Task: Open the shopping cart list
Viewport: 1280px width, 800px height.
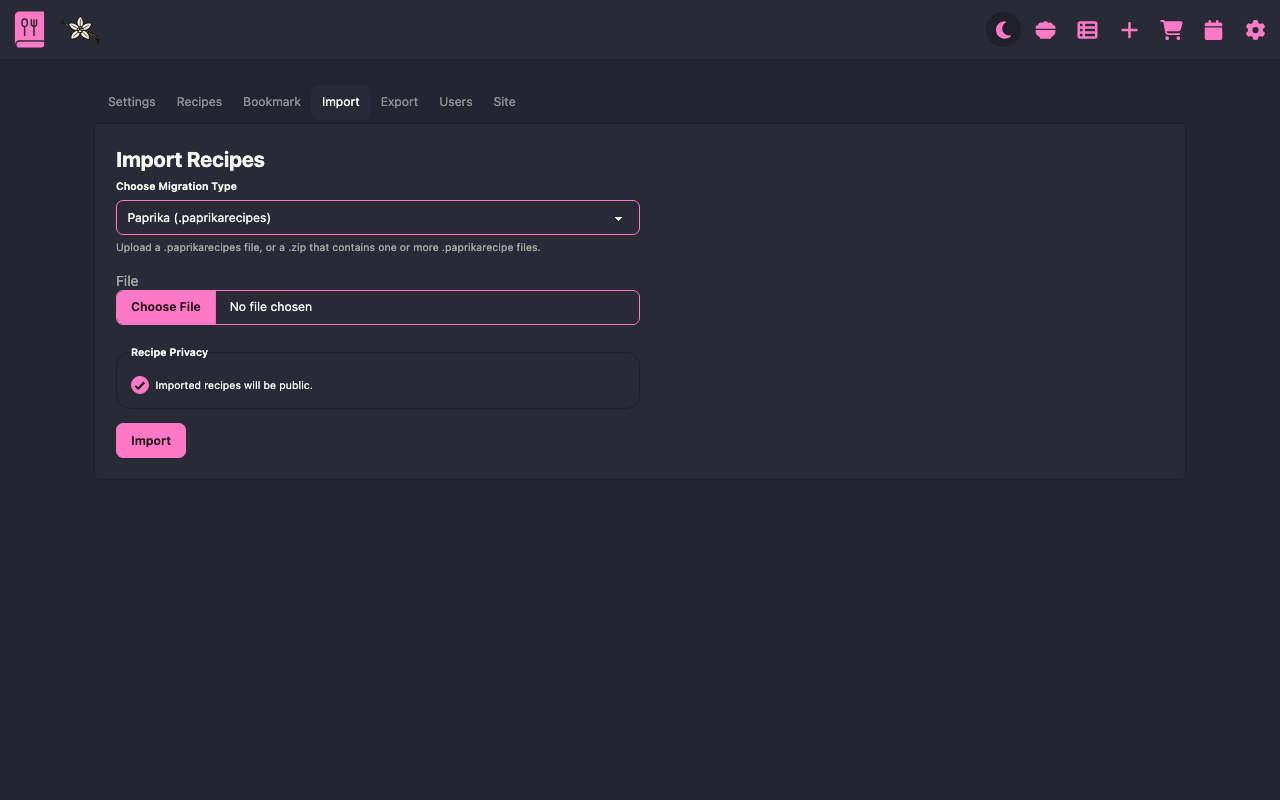Action: click(x=1172, y=30)
